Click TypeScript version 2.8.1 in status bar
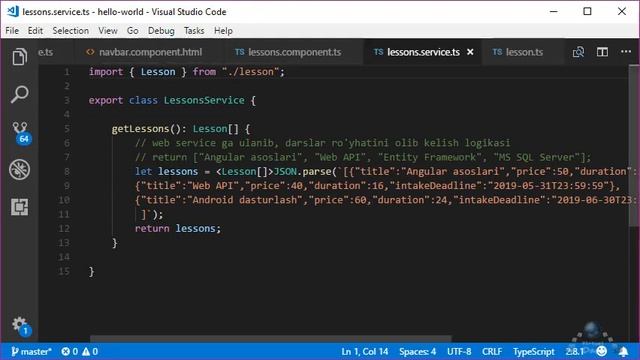 [574, 351]
